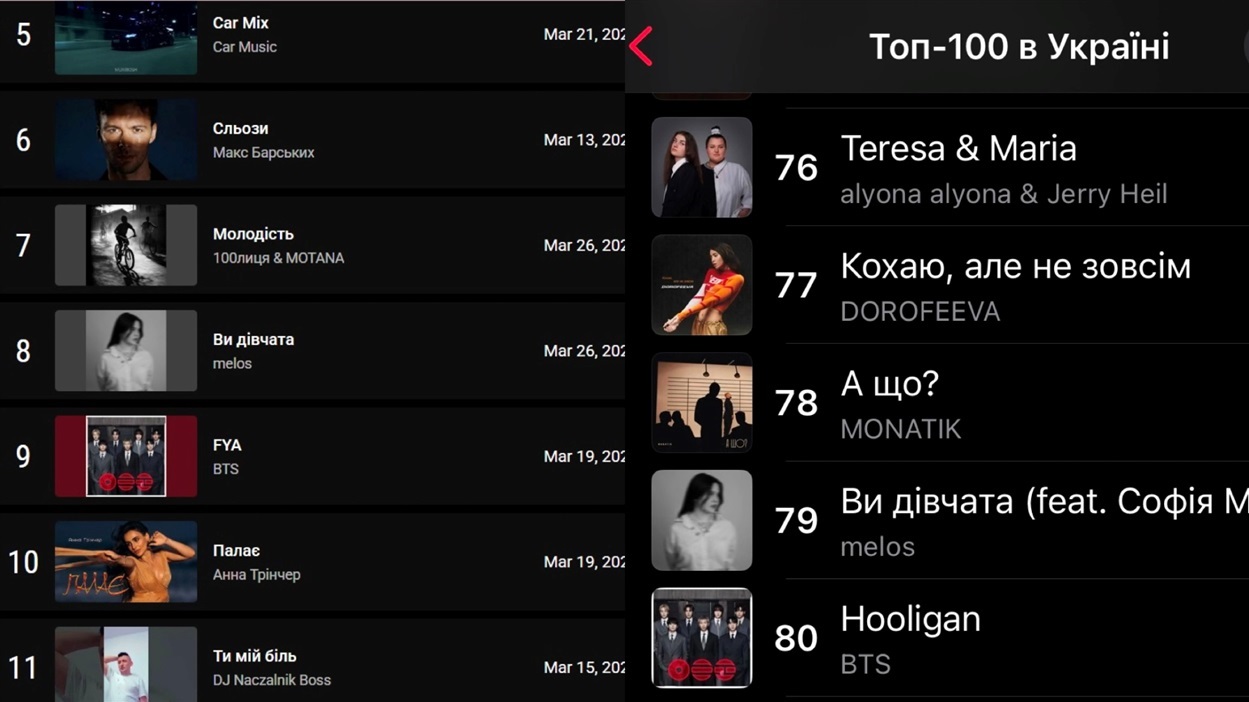
Task: Tap the Кохаю, але не зовсім artwork
Action: 701,285
